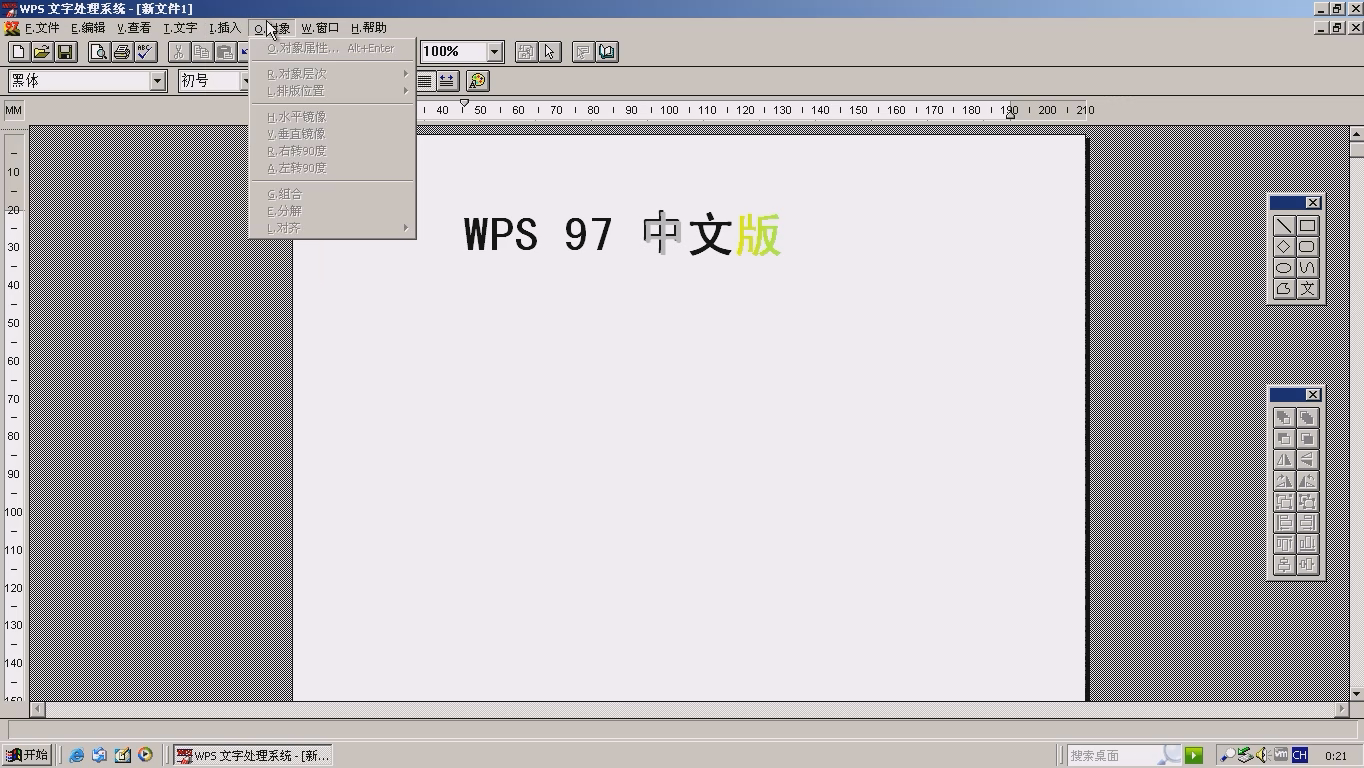Image resolution: width=1364 pixels, height=768 pixels.
Task: Click the group objects icon in object palette
Action: click(1284, 502)
